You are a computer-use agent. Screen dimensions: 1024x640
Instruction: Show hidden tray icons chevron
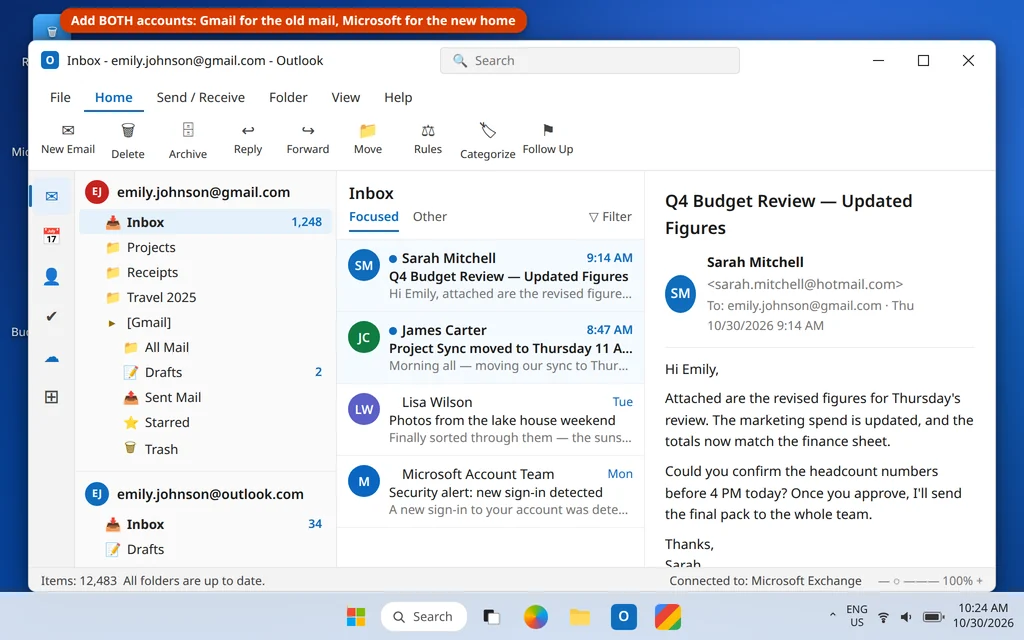(832, 615)
